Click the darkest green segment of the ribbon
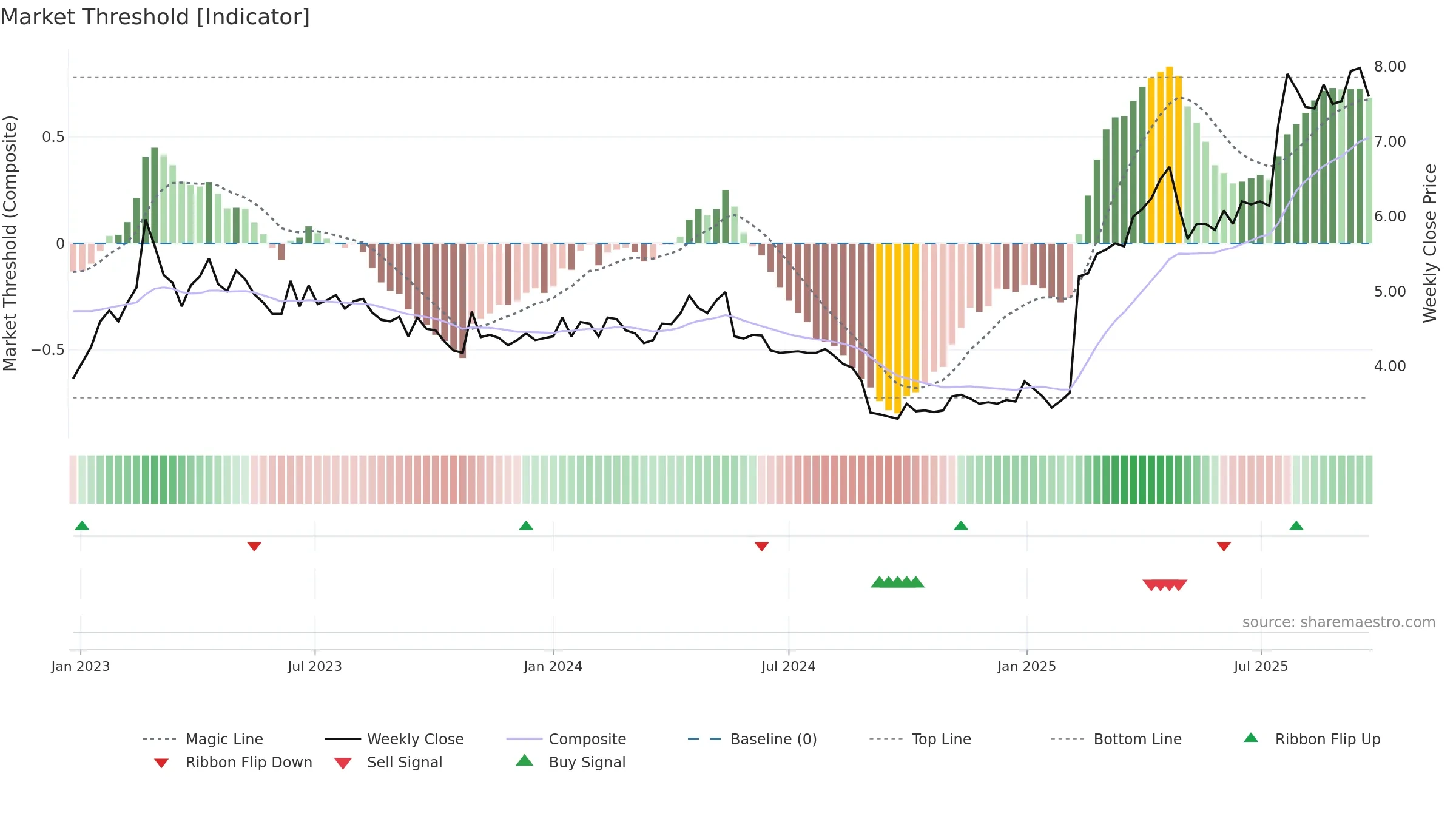1456x819 pixels. click(1142, 479)
